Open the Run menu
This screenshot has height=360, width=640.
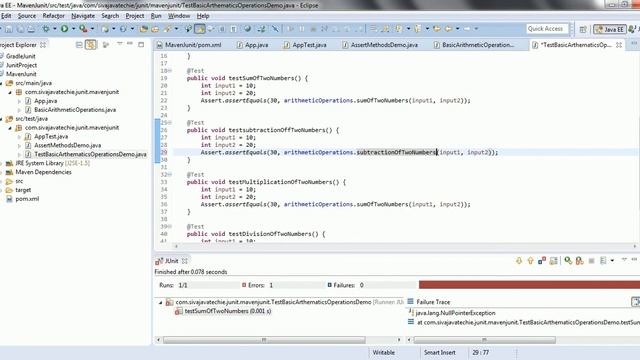[156, 16]
